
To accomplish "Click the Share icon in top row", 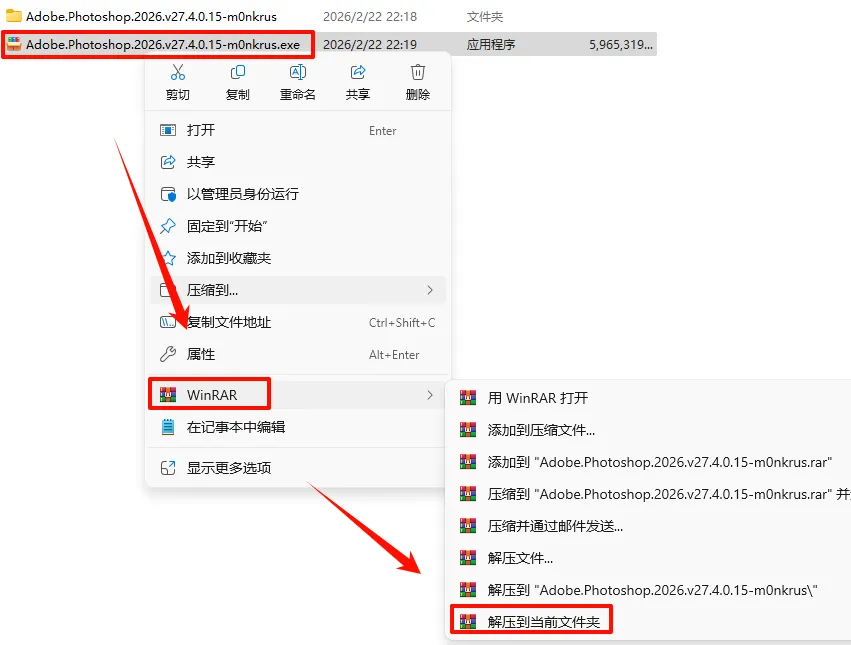I will 358,72.
